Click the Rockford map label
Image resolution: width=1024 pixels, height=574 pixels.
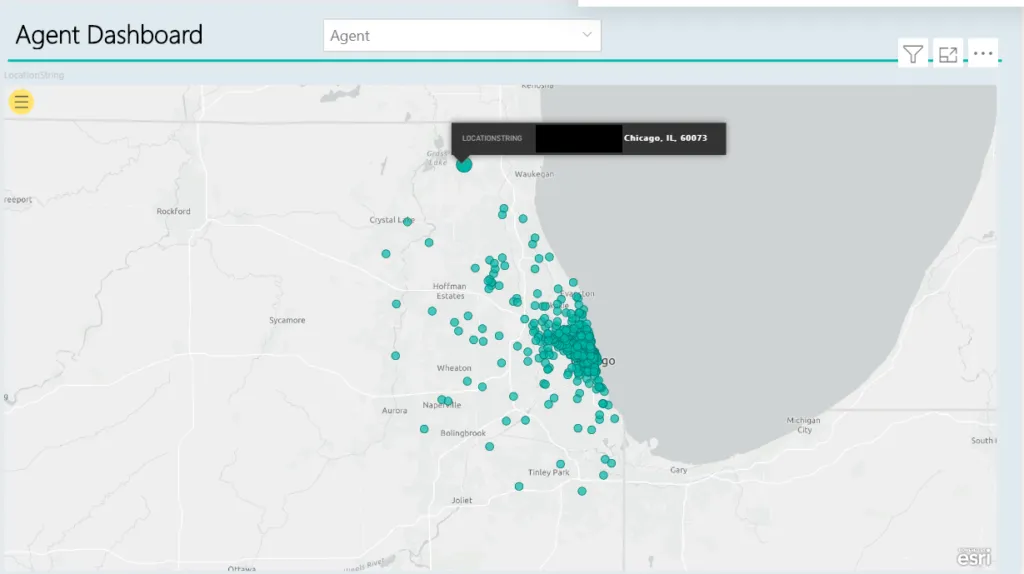(x=174, y=212)
